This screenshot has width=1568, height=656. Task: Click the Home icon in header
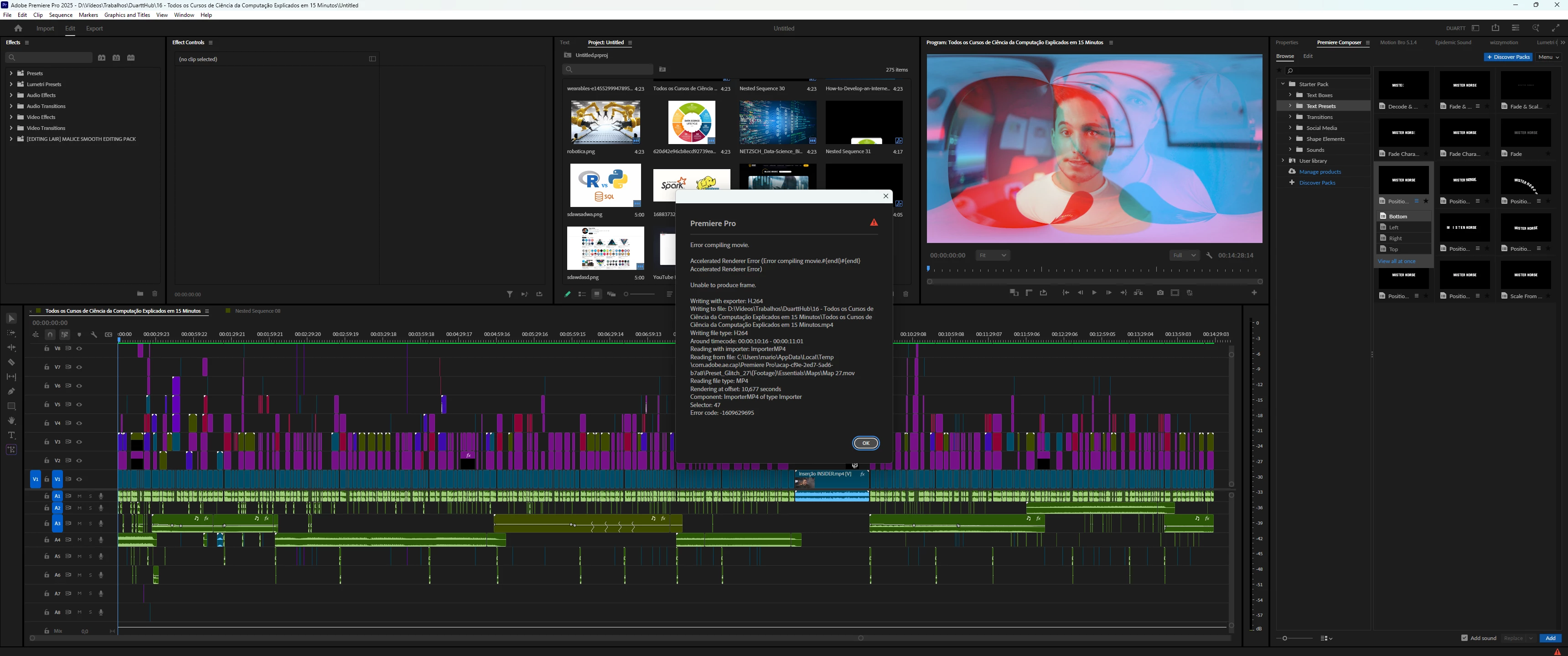18,28
